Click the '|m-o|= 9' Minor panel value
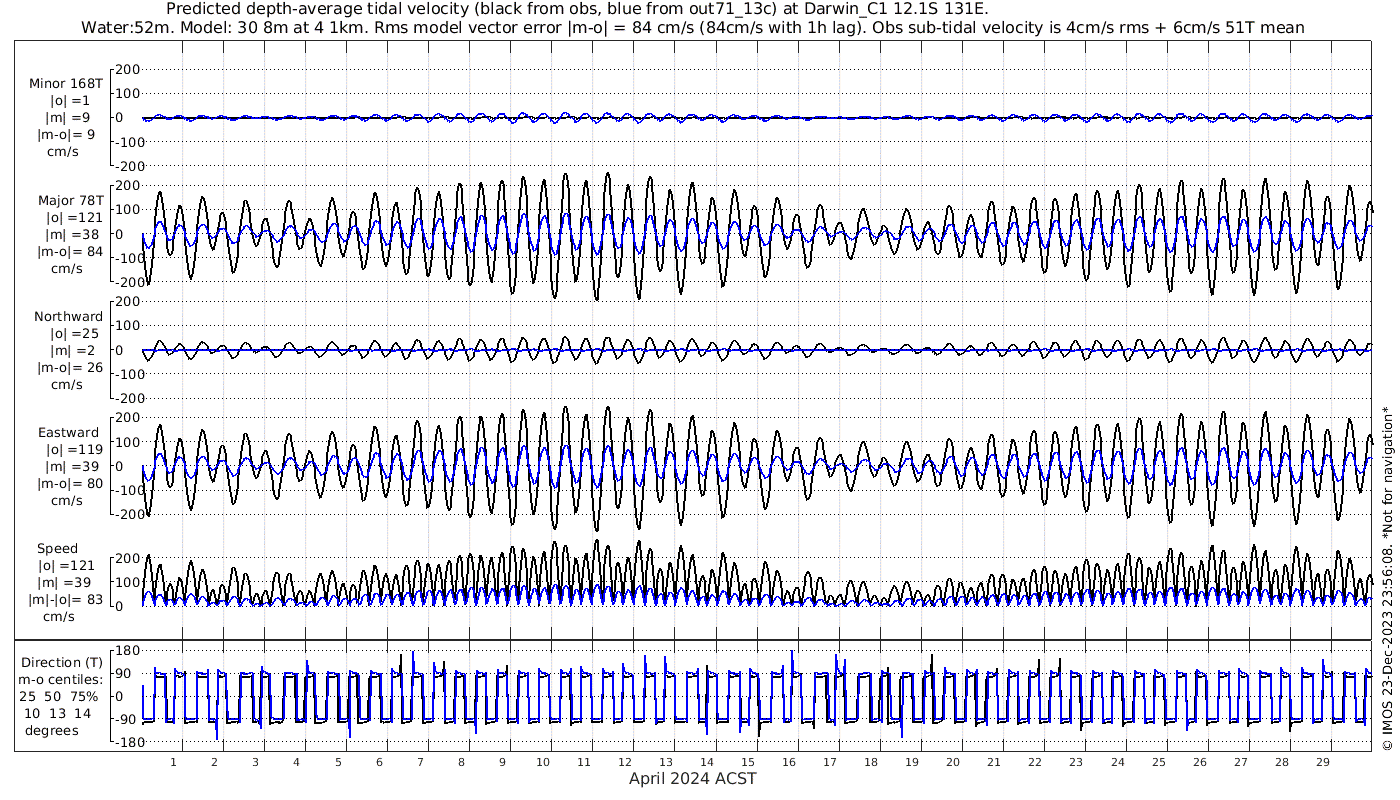The height and width of the screenshot is (800, 1400). tap(66, 135)
